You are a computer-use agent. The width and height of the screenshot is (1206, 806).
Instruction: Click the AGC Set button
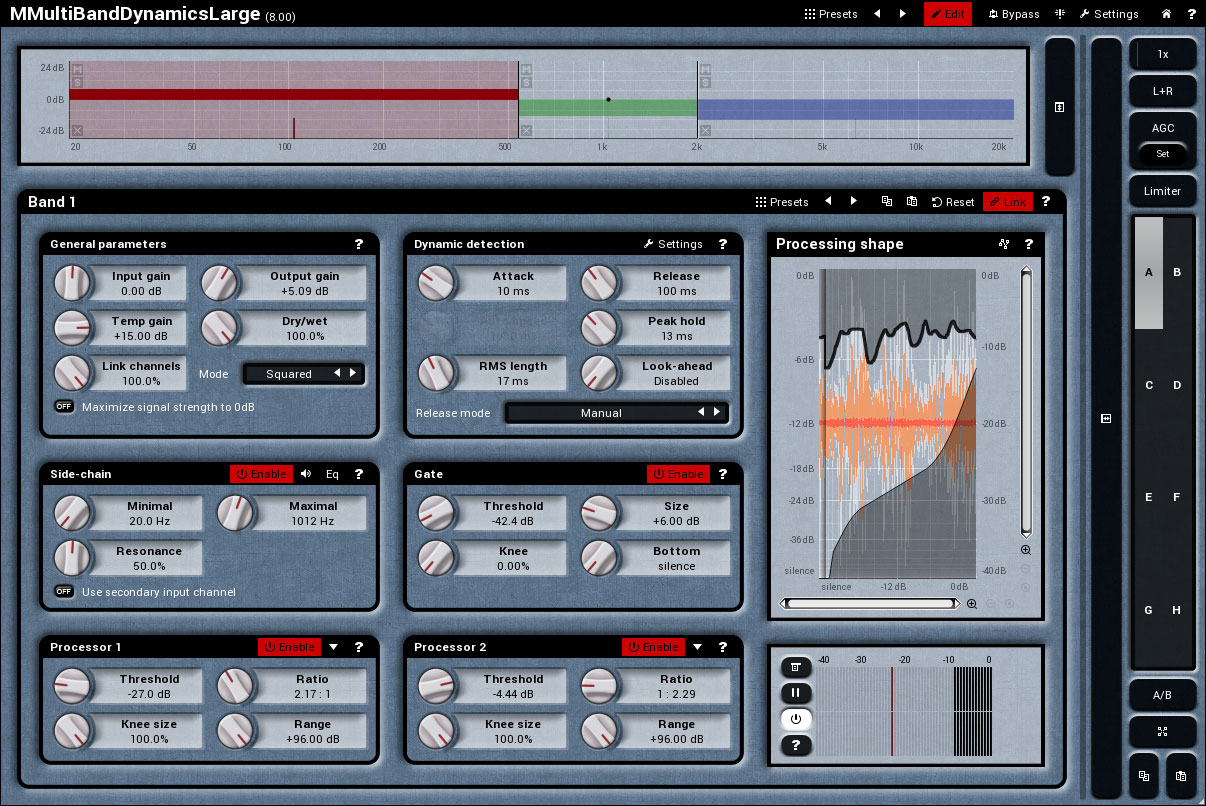(1162, 154)
